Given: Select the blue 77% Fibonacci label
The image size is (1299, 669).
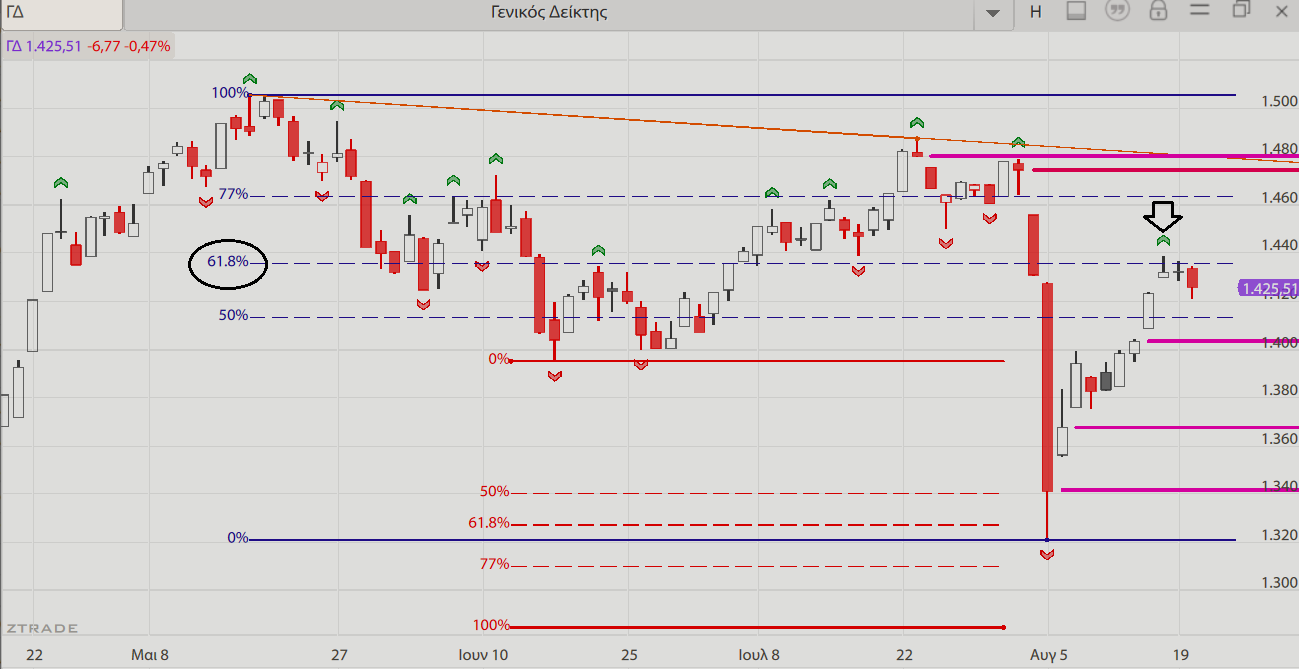Looking at the screenshot, I should tap(233, 194).
